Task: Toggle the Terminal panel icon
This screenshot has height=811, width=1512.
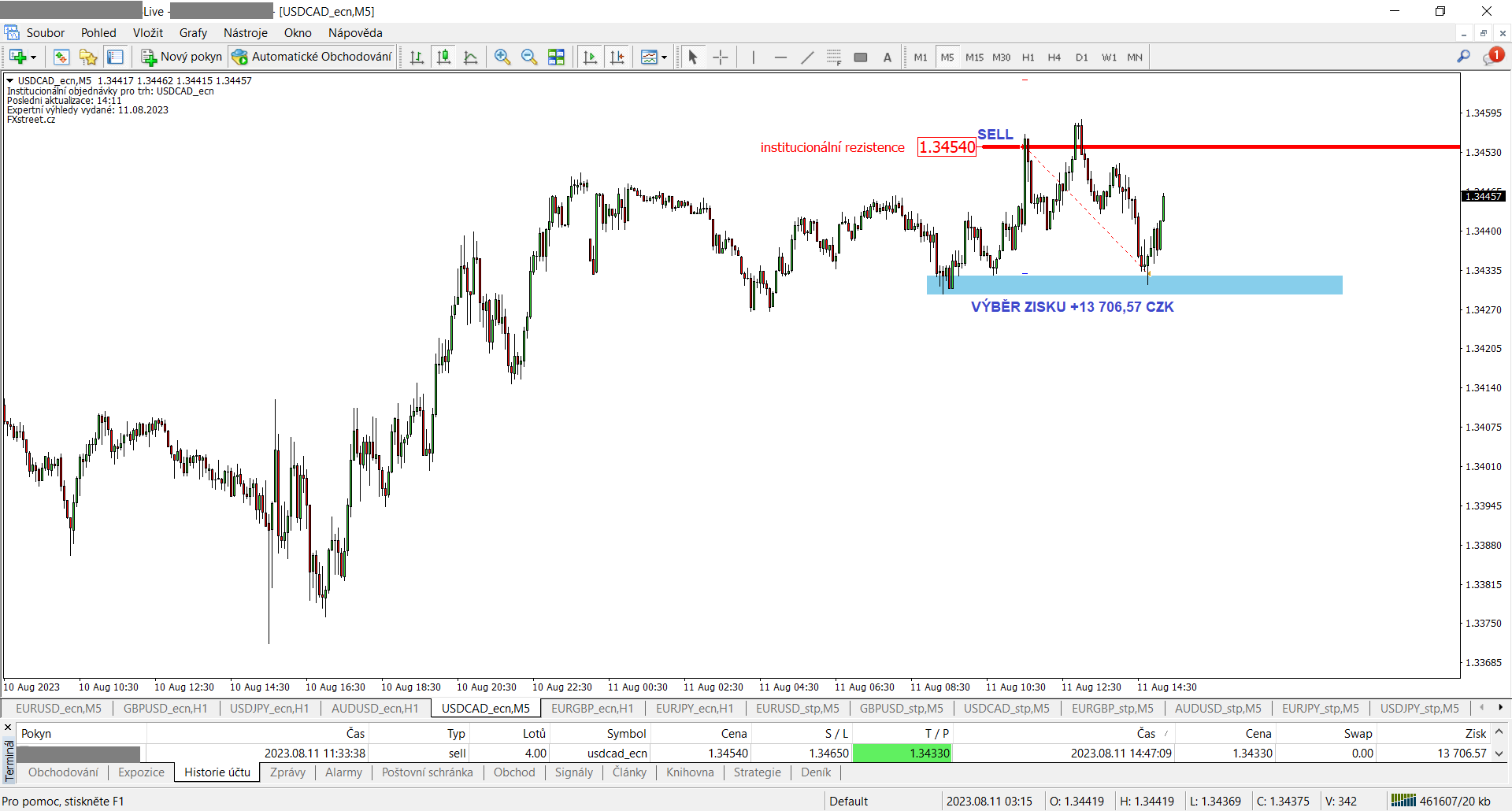Action: coord(115,57)
